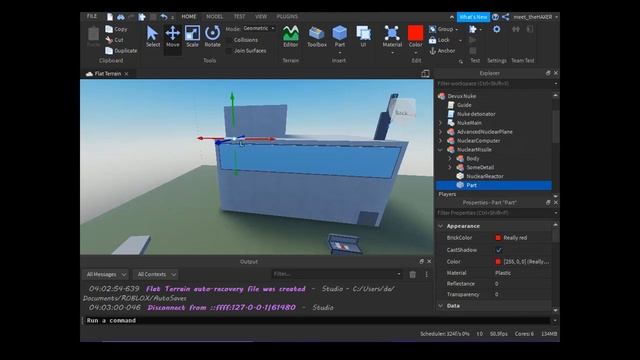Open the UI insert tool
The height and width of the screenshot is (360, 640).
pos(363,36)
